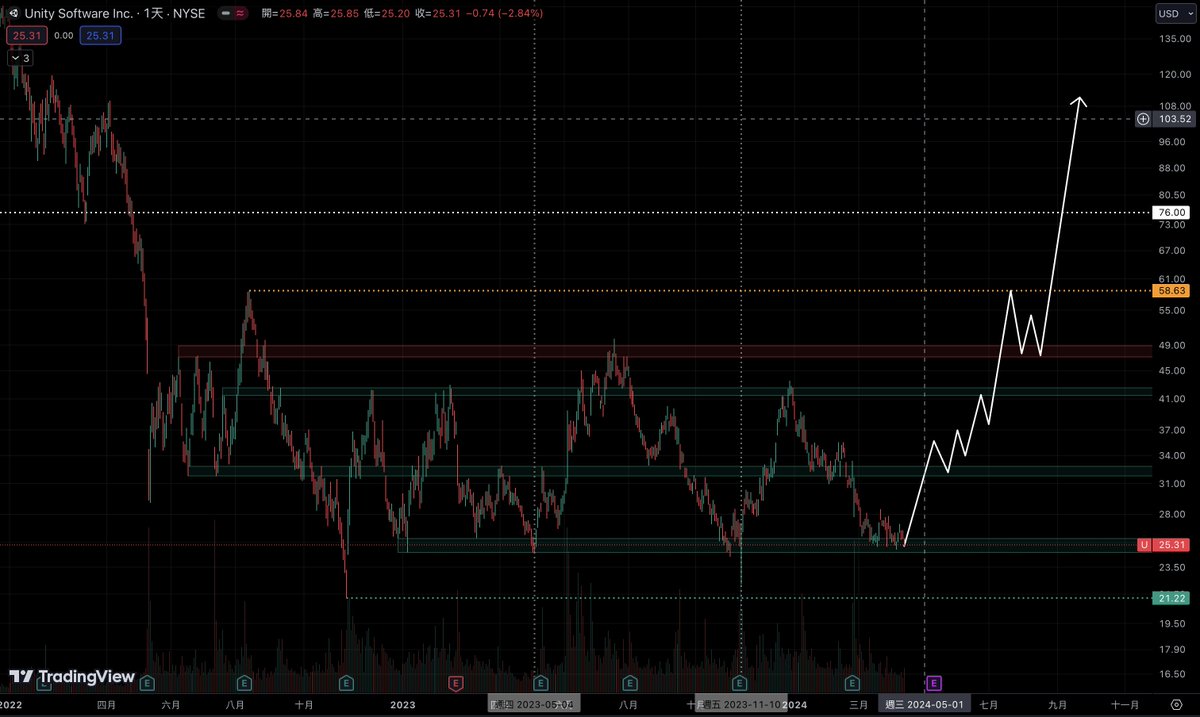Click the E earnings marker above 2023-05-04 label

click(541, 683)
